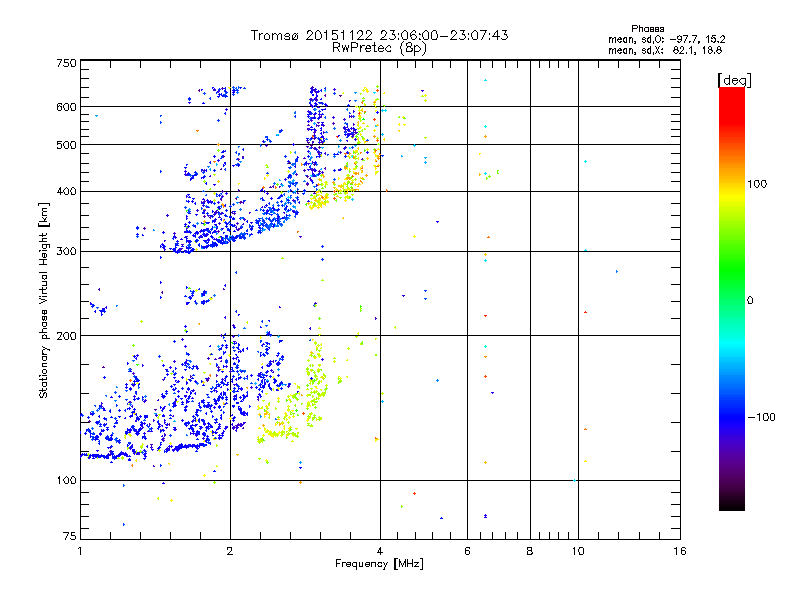This screenshot has height=600, width=800.
Task: Click the '300' y-axis tick label
Action: pos(66,252)
